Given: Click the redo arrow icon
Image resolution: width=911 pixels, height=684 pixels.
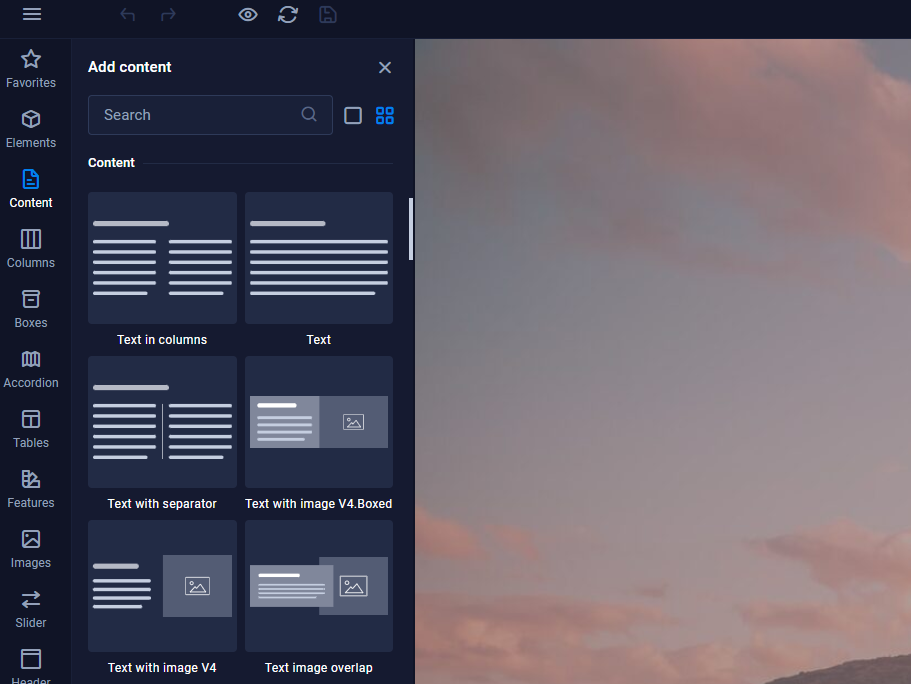Looking at the screenshot, I should [x=168, y=14].
